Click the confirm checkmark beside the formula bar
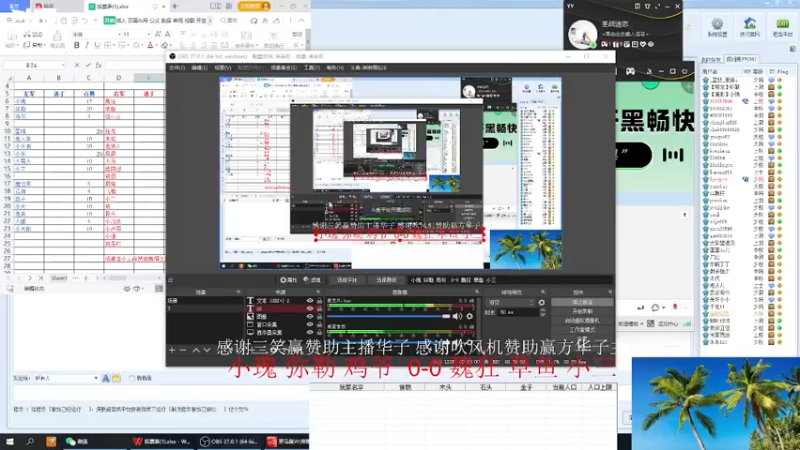800x450 pixels. click(87, 65)
